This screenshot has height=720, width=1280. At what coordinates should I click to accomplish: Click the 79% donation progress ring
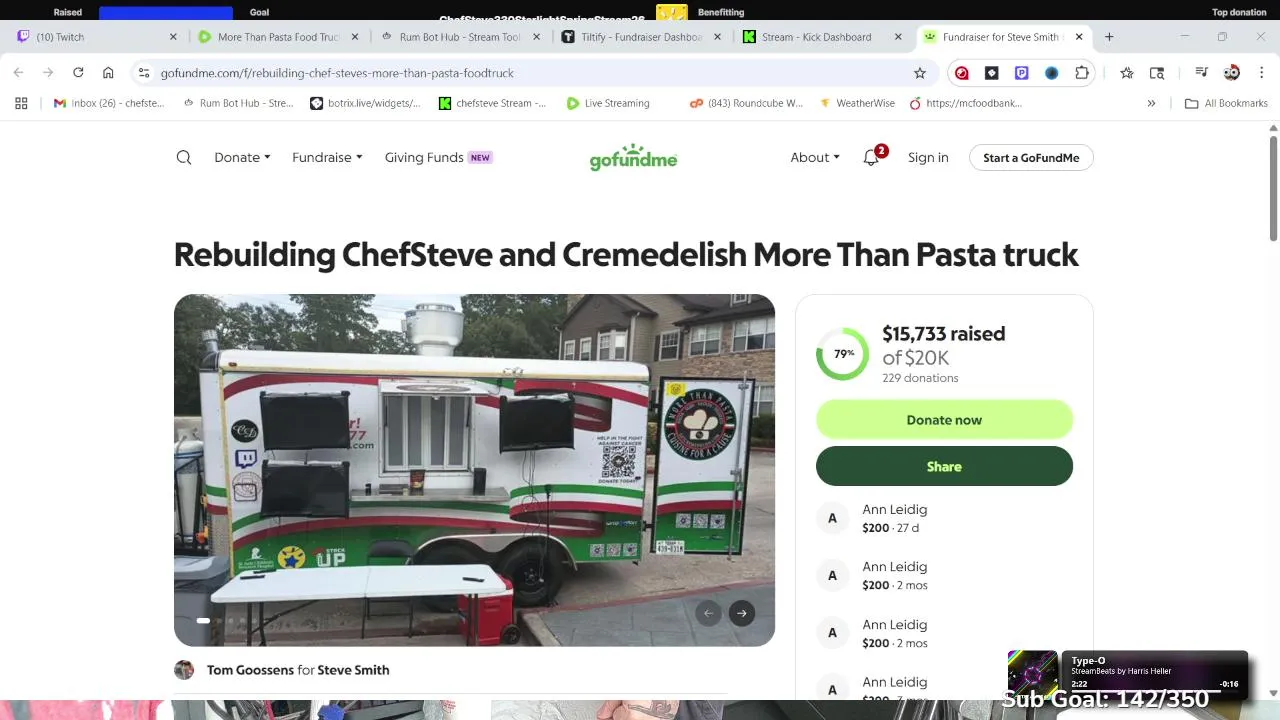click(x=842, y=354)
